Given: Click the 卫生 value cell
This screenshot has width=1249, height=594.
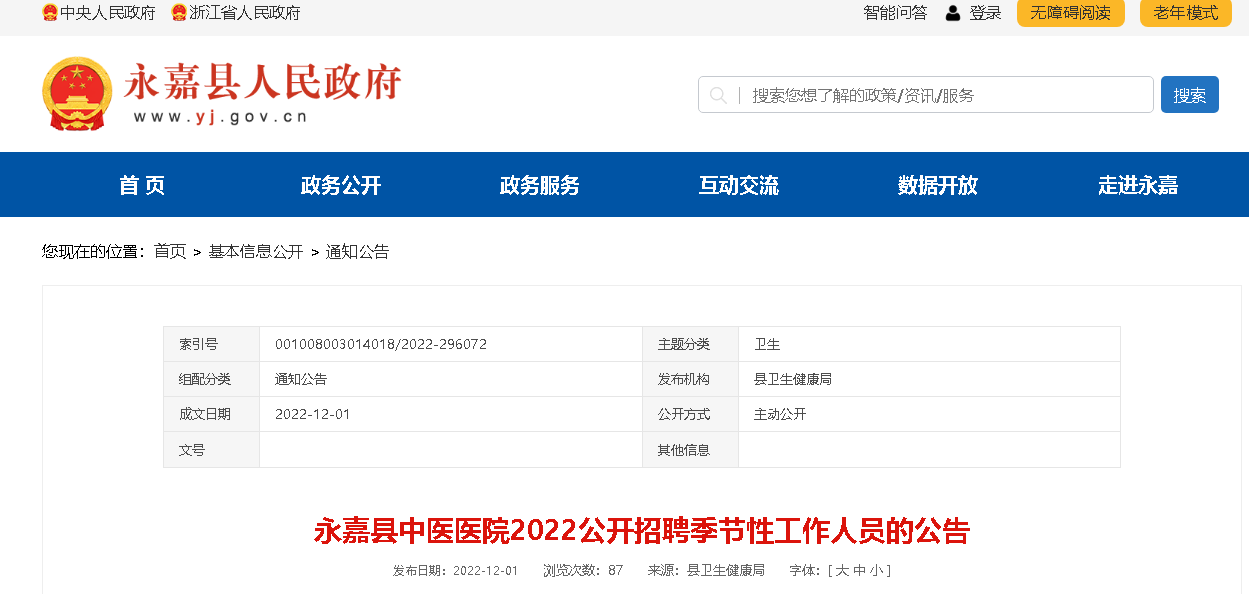Looking at the screenshot, I should (x=929, y=344).
